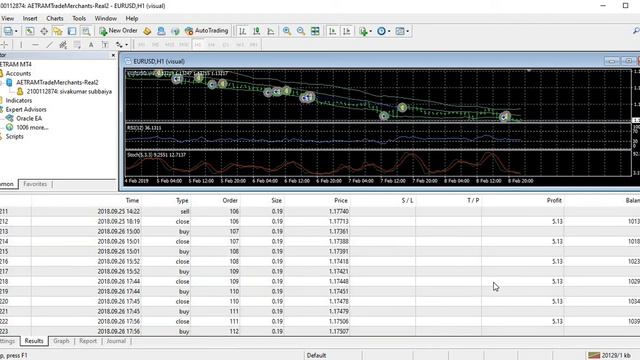Screen dimensions: 640x360
Task: Toggle the Strategy Tester icon
Action: 86,31
